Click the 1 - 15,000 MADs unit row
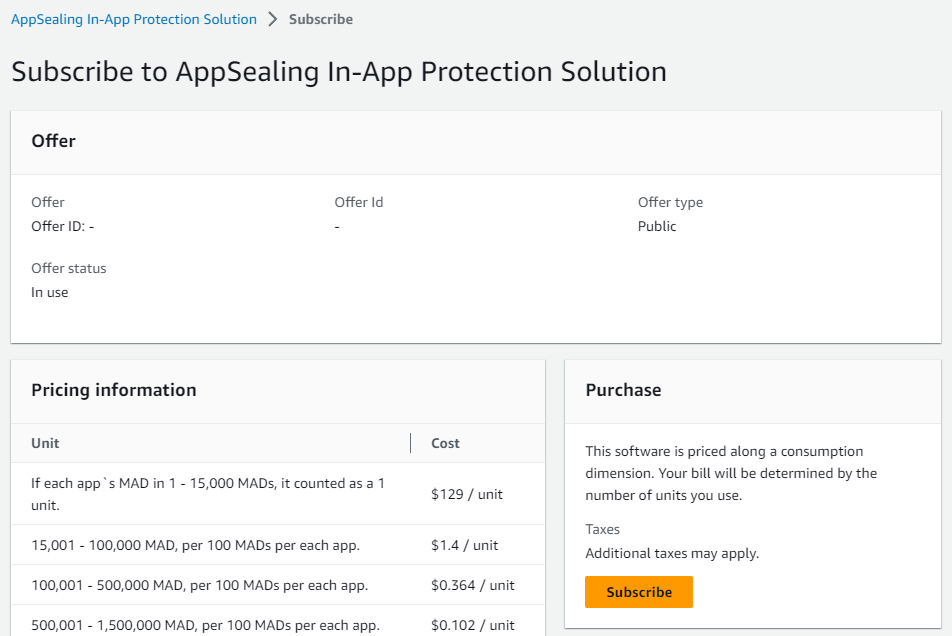The width and height of the screenshot is (952, 636). pyautogui.click(x=278, y=494)
